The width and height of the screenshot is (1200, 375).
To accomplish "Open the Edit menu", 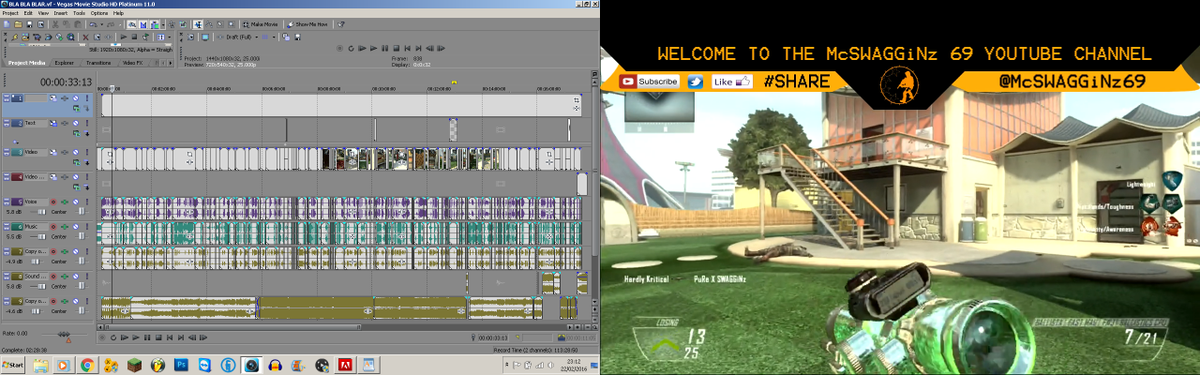I will tap(28, 13).
